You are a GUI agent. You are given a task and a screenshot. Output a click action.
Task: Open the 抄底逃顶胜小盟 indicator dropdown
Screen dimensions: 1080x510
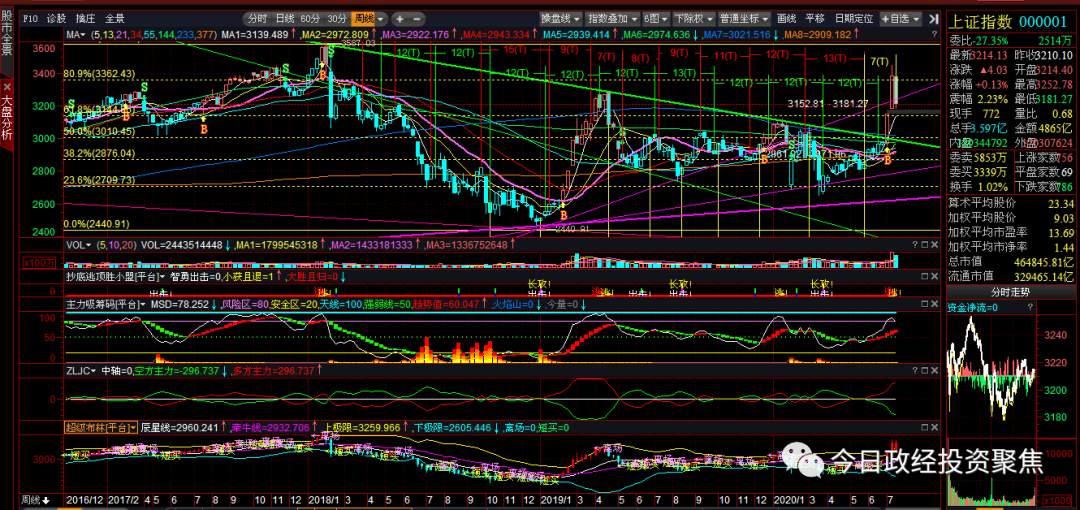coord(115,276)
